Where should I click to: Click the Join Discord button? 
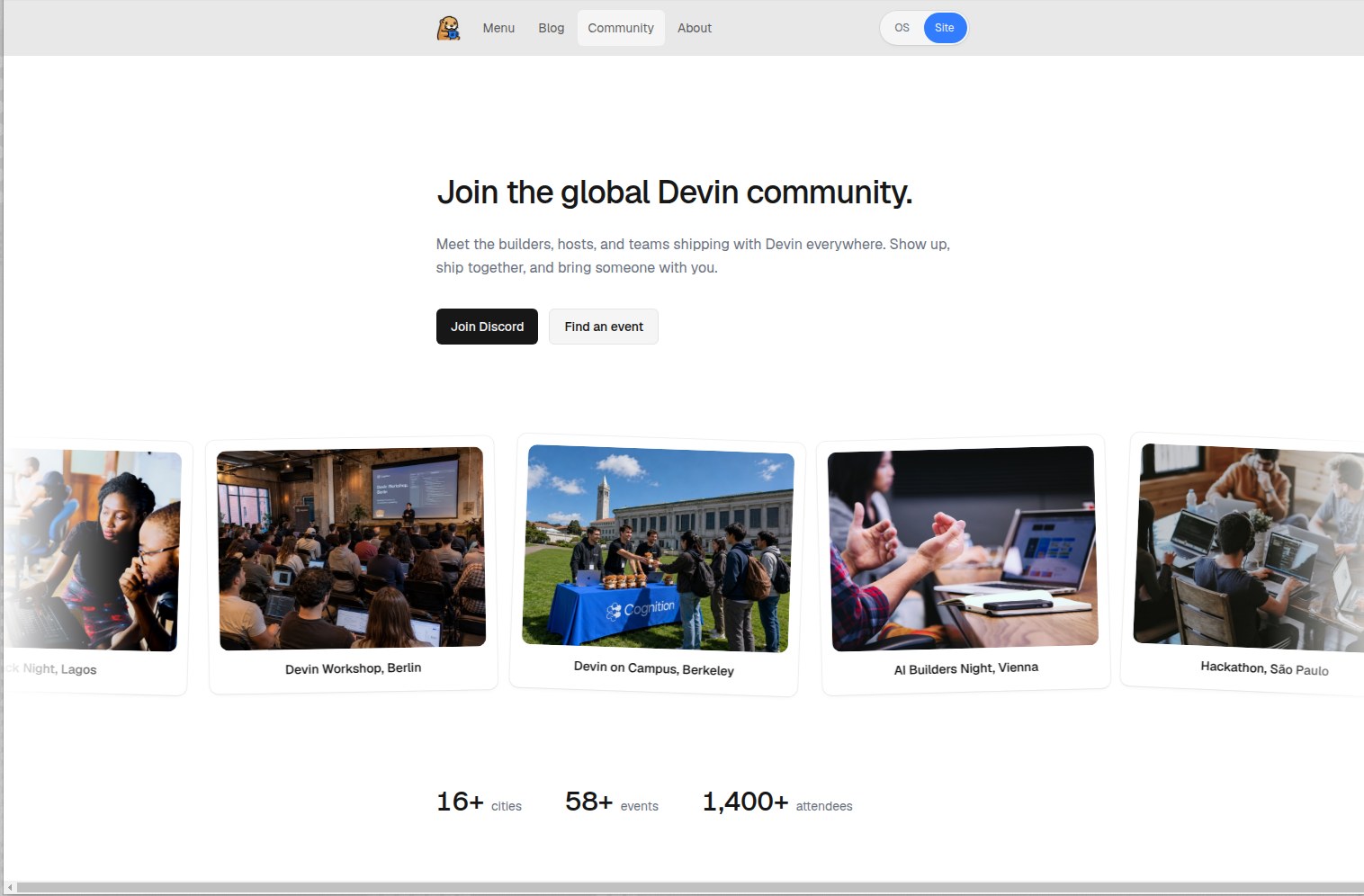pyautogui.click(x=487, y=327)
